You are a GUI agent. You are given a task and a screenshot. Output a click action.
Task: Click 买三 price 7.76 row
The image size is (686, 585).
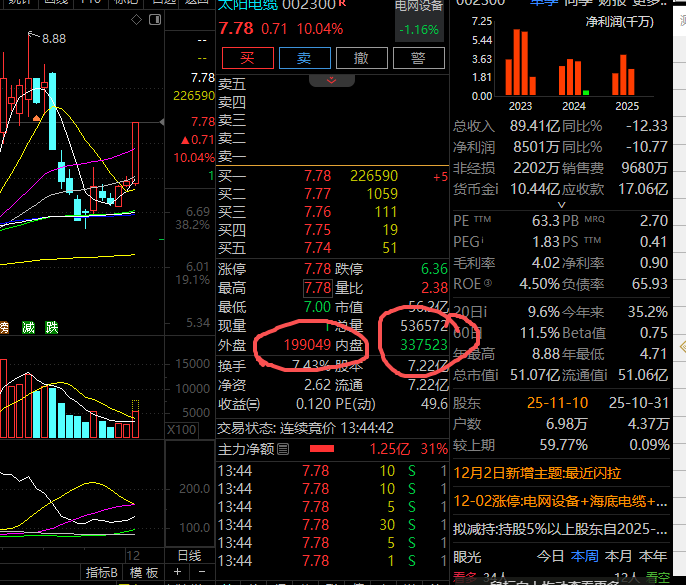coord(332,212)
